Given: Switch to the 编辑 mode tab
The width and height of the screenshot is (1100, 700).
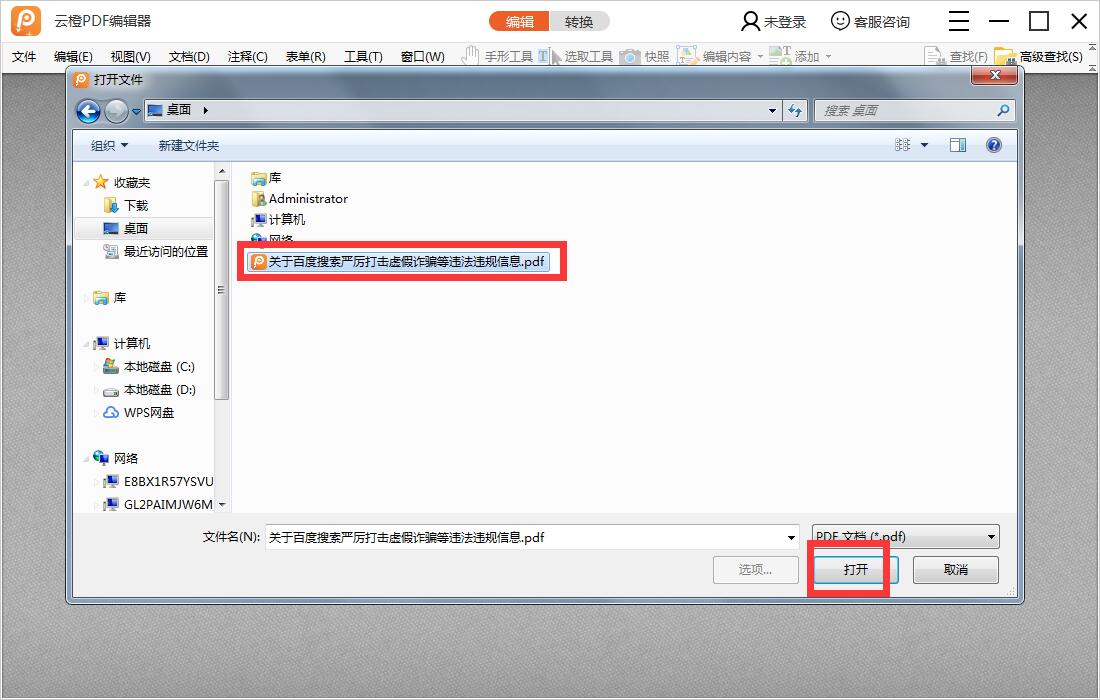Looking at the screenshot, I should coord(519,22).
